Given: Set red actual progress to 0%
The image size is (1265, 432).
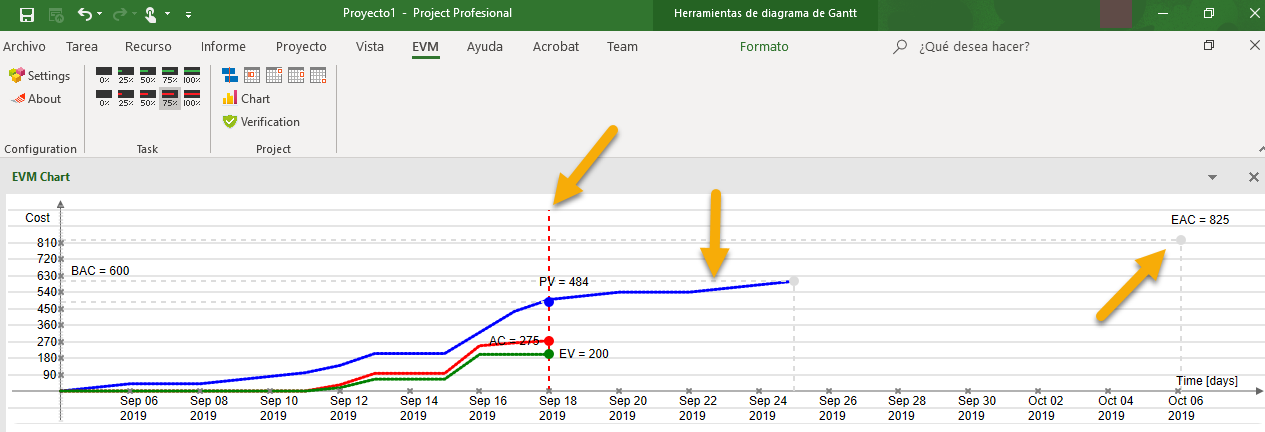Looking at the screenshot, I should click(x=104, y=98).
